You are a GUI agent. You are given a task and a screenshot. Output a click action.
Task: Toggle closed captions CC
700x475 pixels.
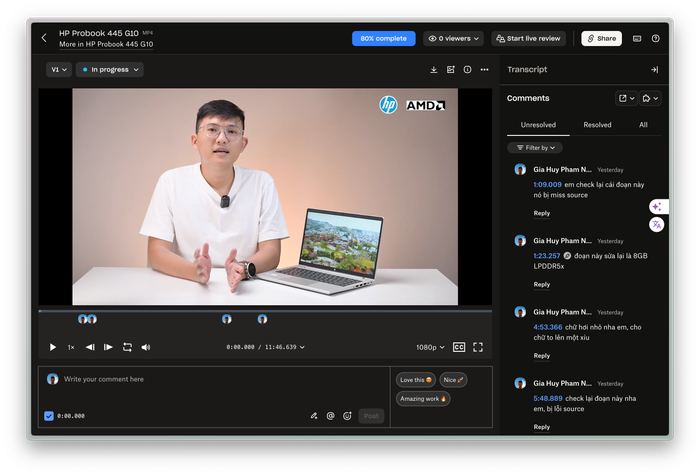point(459,347)
